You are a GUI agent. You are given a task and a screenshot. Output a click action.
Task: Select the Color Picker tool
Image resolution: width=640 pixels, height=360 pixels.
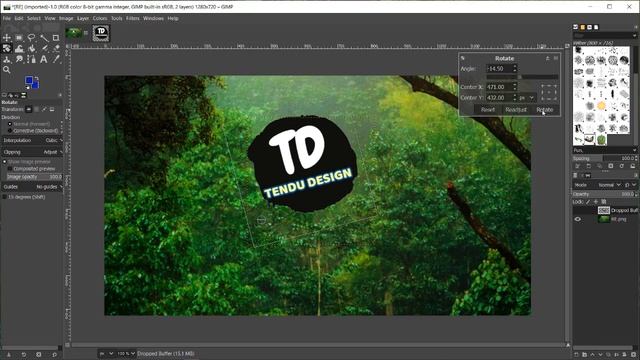[56, 59]
